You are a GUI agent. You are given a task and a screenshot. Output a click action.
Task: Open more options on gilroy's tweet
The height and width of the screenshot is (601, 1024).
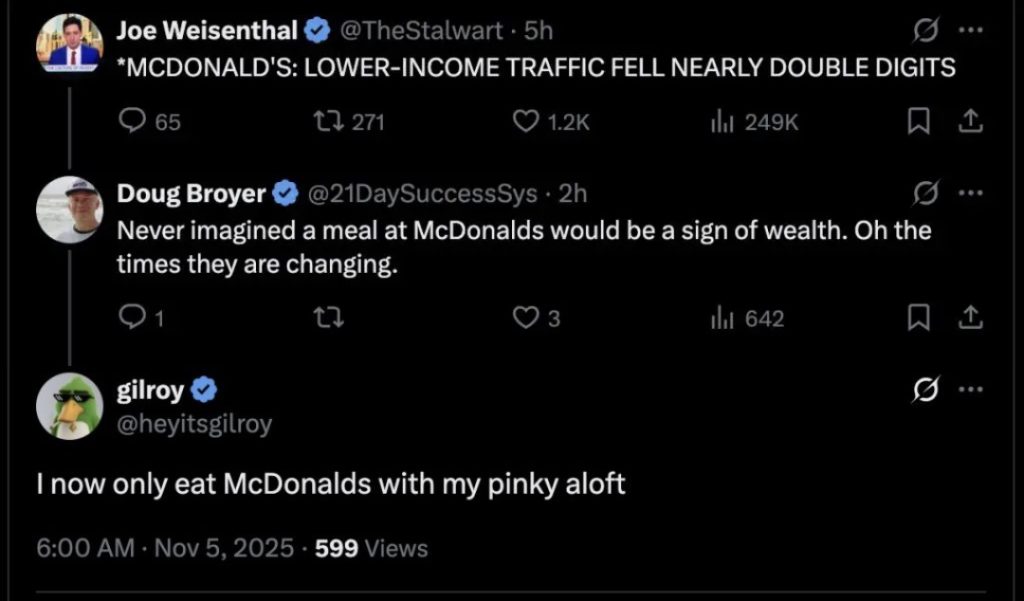pyautogui.click(x=970, y=389)
